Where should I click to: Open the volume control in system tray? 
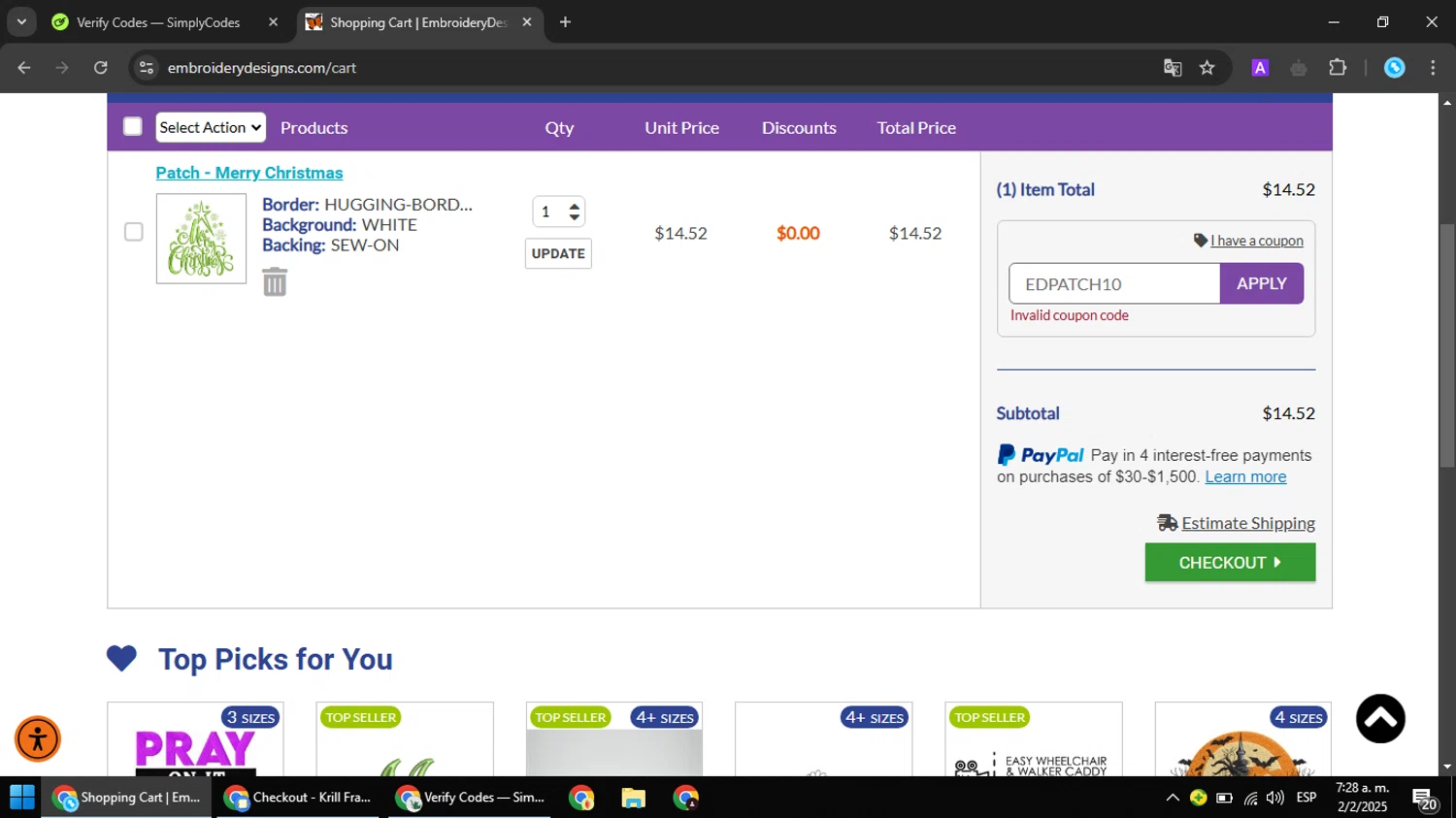(1275, 798)
